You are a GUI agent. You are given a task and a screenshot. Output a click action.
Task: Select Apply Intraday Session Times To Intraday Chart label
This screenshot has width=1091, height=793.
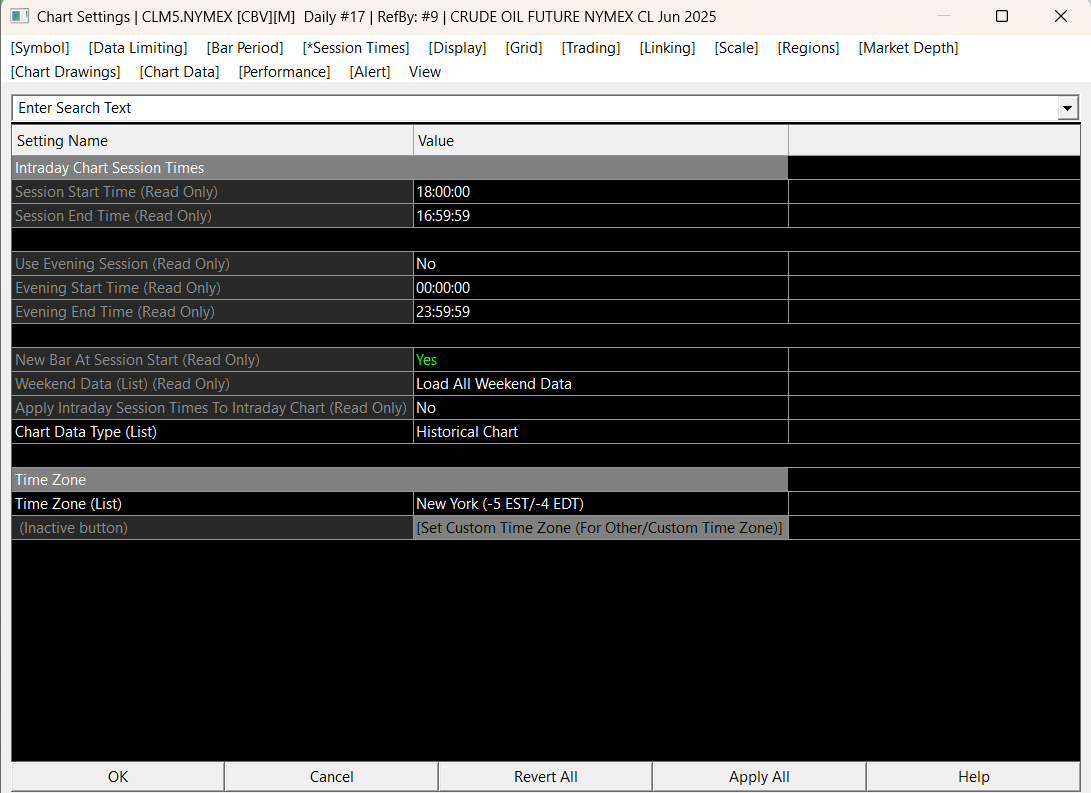(x=212, y=408)
